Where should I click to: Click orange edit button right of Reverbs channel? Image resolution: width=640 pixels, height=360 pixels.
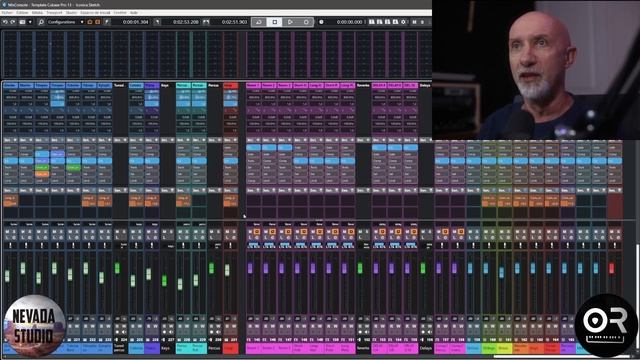click(x=382, y=231)
